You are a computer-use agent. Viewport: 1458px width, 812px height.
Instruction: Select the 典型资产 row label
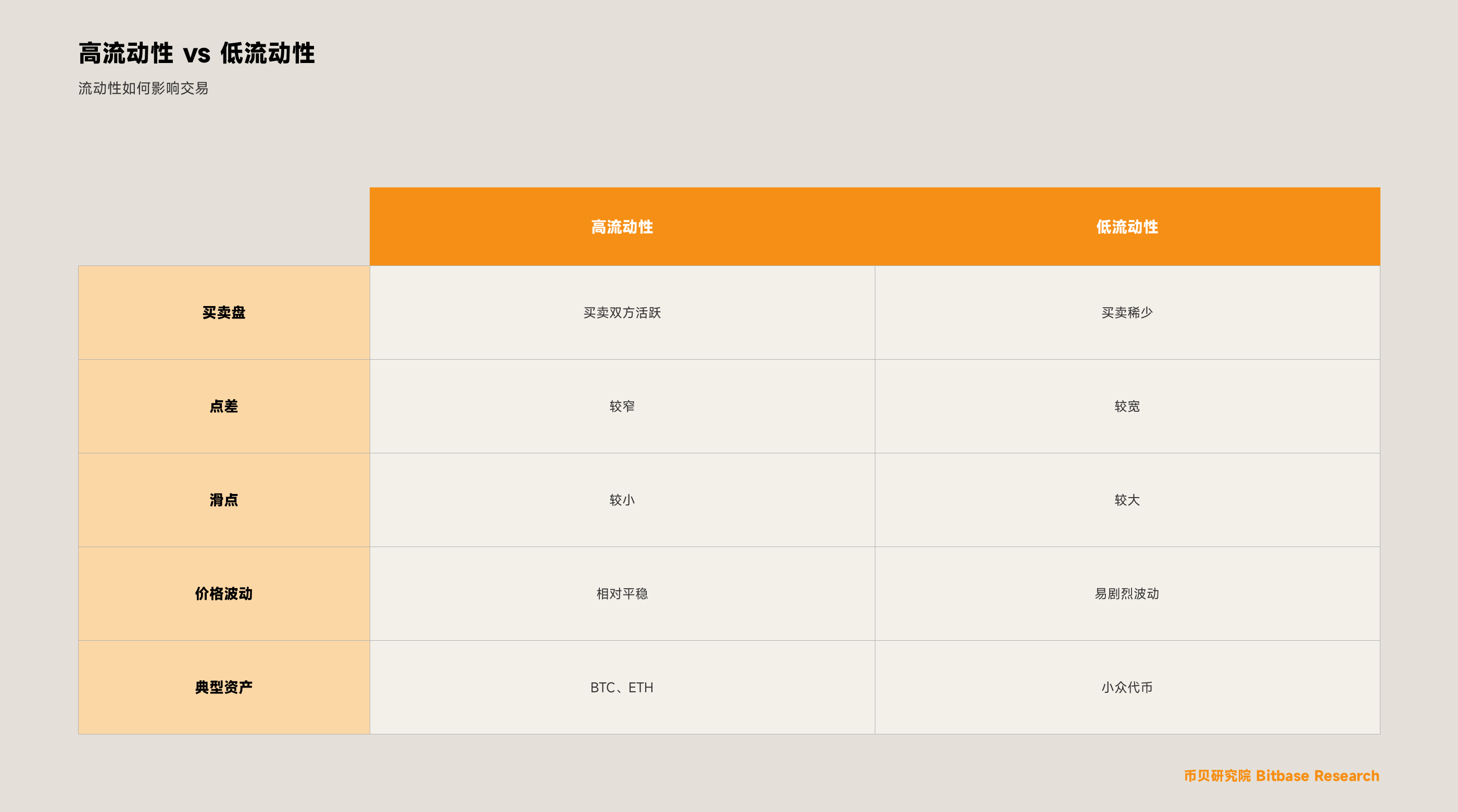pyautogui.click(x=224, y=687)
